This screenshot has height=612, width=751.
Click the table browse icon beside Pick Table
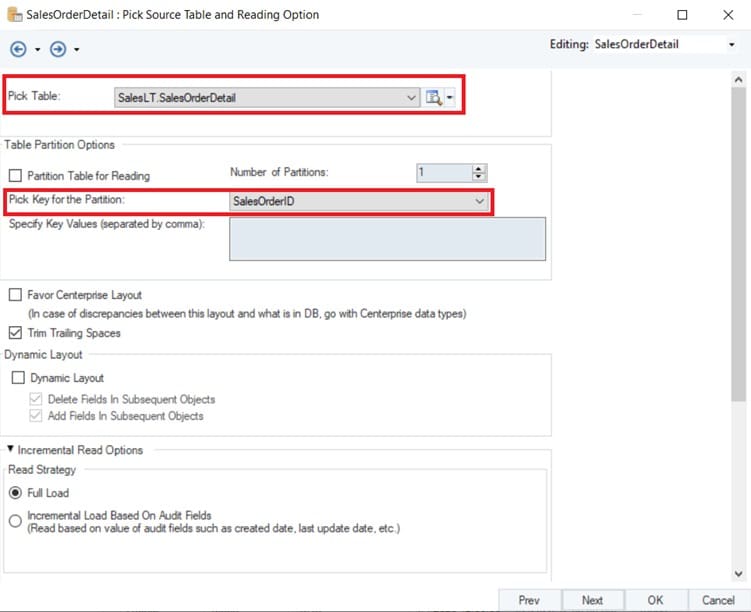pos(434,97)
